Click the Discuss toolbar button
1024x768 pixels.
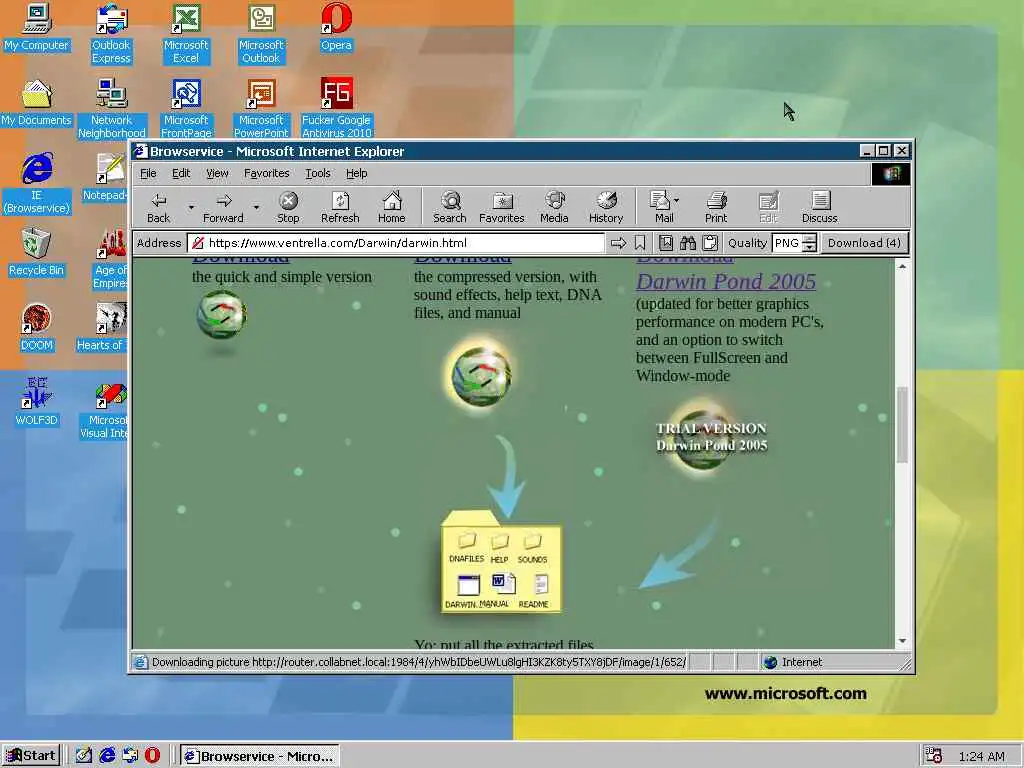click(820, 208)
